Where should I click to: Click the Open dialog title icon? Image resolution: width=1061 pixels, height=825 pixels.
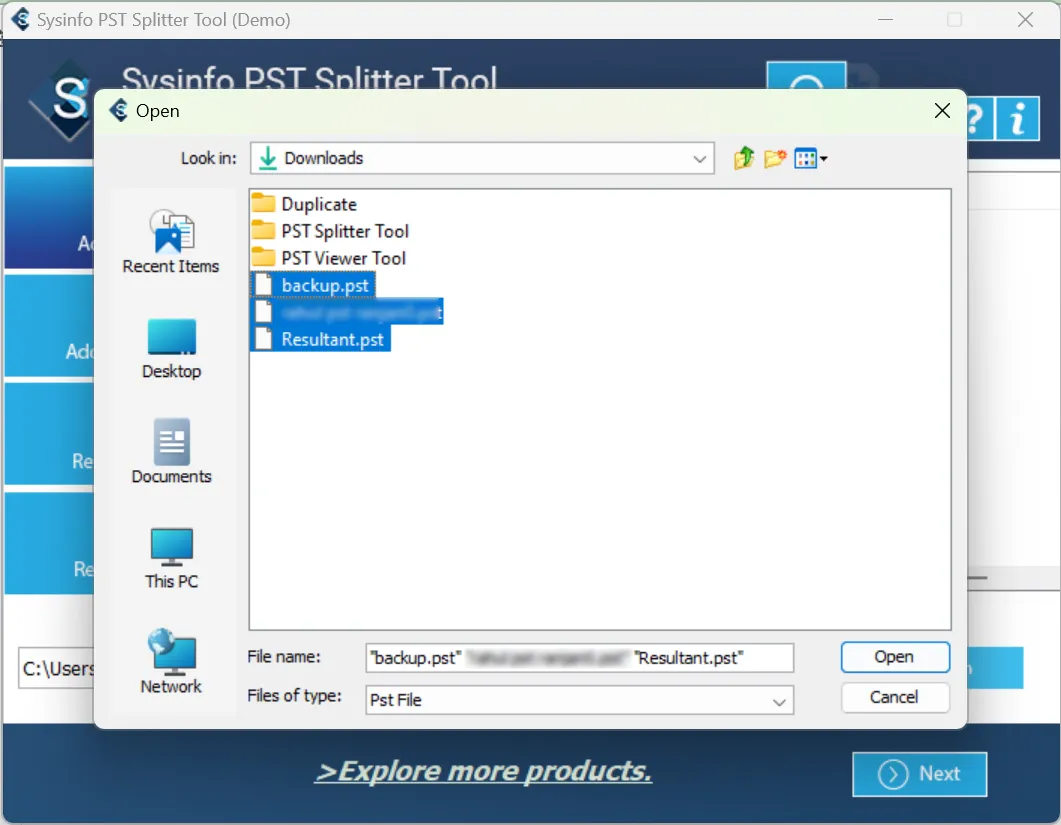coord(118,110)
